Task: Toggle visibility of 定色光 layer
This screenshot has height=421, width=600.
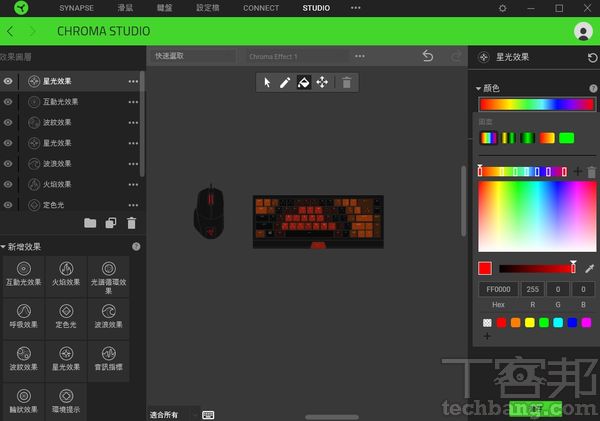Action: (x=8, y=205)
